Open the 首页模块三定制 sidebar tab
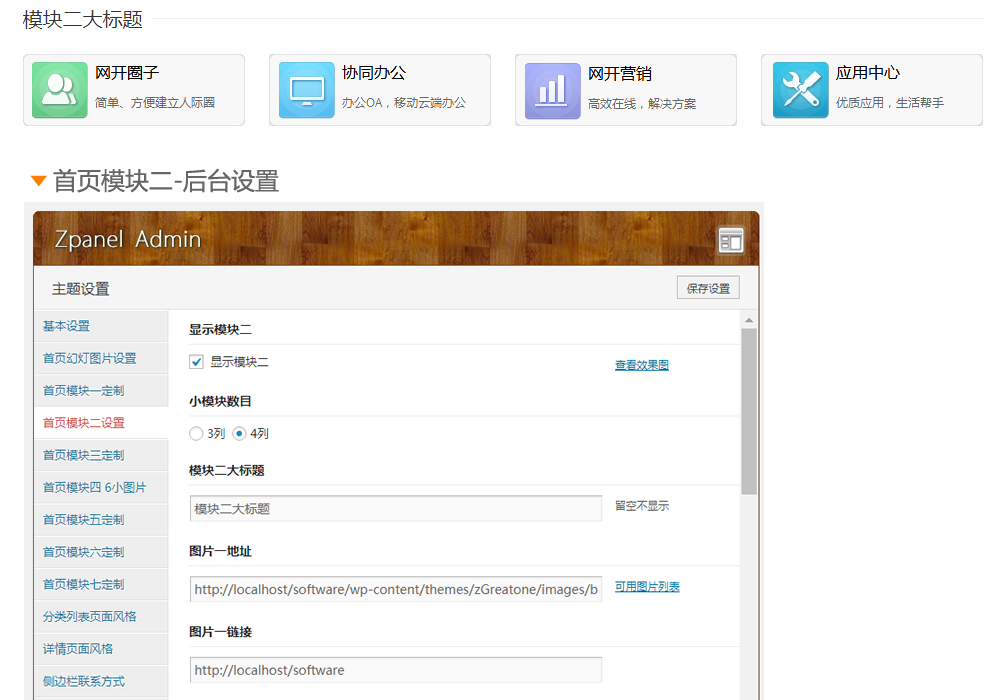Screen dimensions: 1000x700 point(102,455)
